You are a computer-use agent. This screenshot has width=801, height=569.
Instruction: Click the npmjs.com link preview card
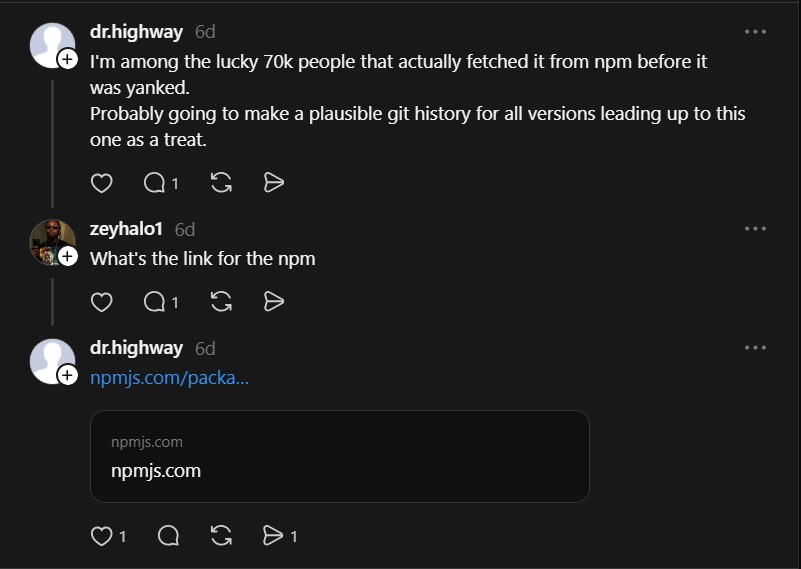click(339, 456)
